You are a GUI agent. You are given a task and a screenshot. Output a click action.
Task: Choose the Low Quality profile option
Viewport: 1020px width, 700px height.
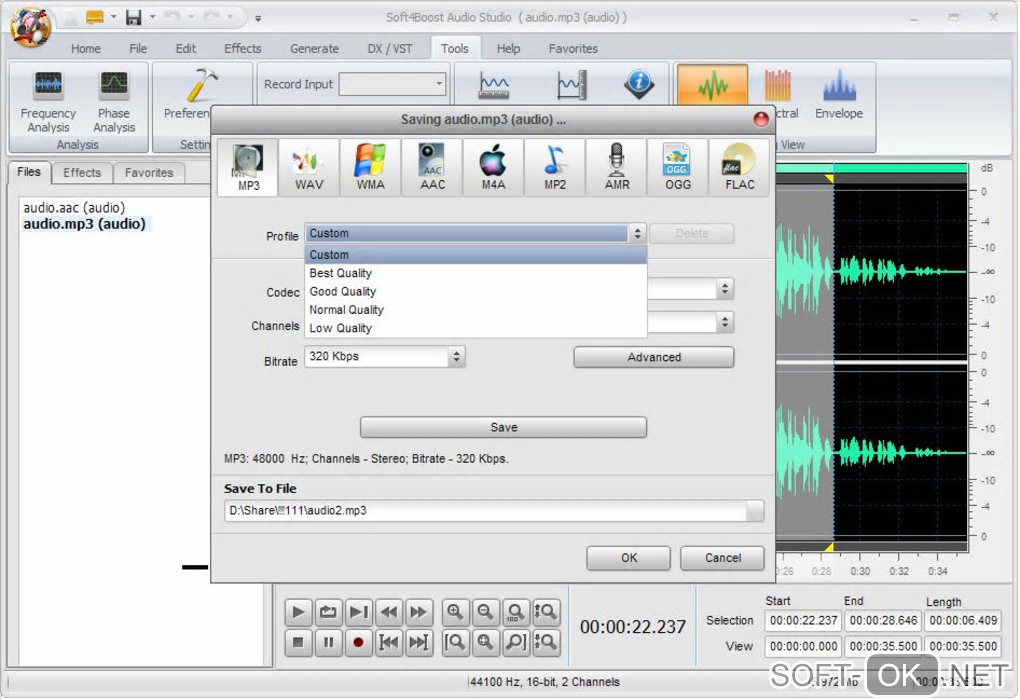(x=341, y=328)
